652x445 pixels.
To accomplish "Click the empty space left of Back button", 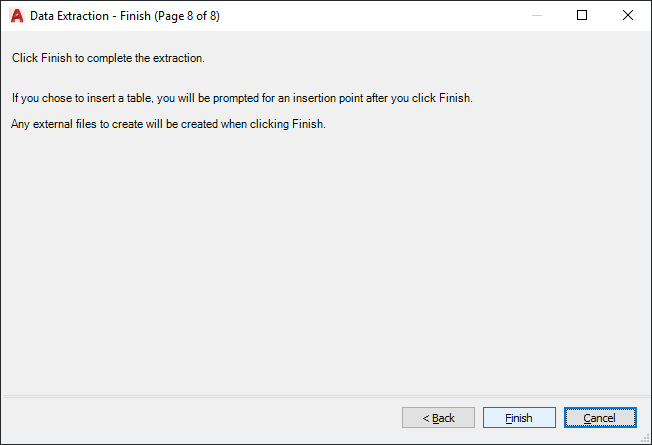I will pos(200,418).
